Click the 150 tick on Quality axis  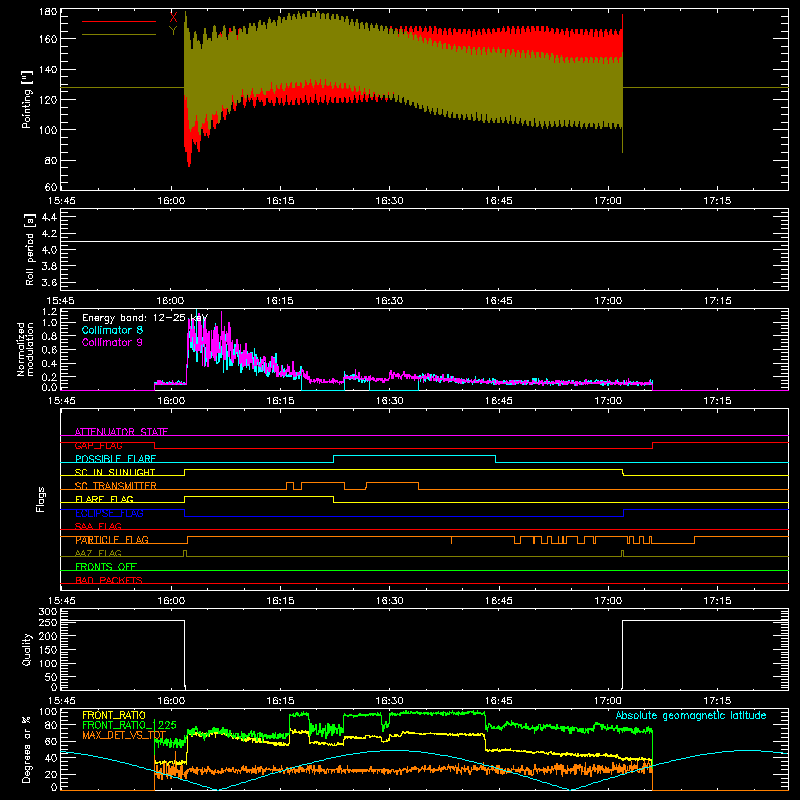(x=48, y=650)
